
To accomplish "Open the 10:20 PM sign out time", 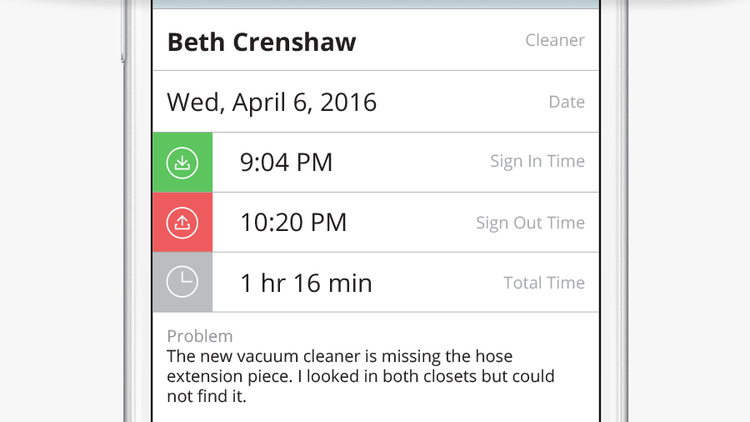I will [x=293, y=222].
